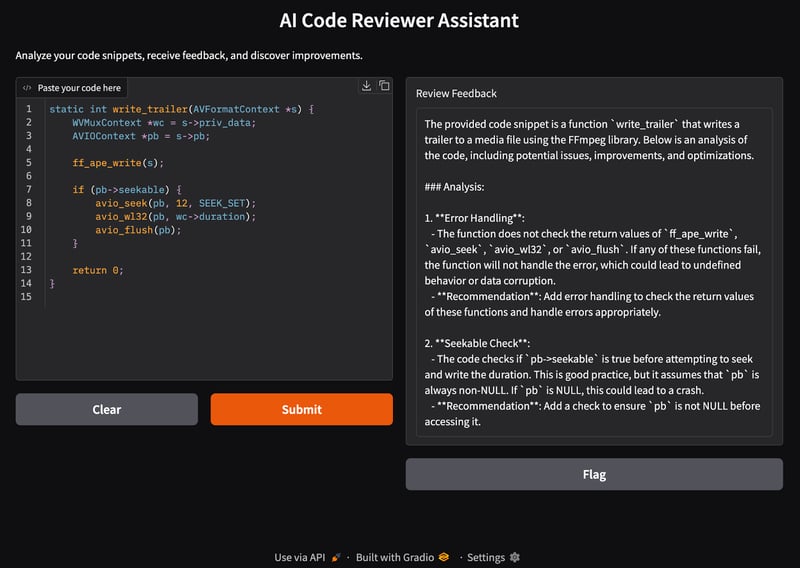Open the Use via API link
The height and width of the screenshot is (568, 800).
[x=307, y=557]
